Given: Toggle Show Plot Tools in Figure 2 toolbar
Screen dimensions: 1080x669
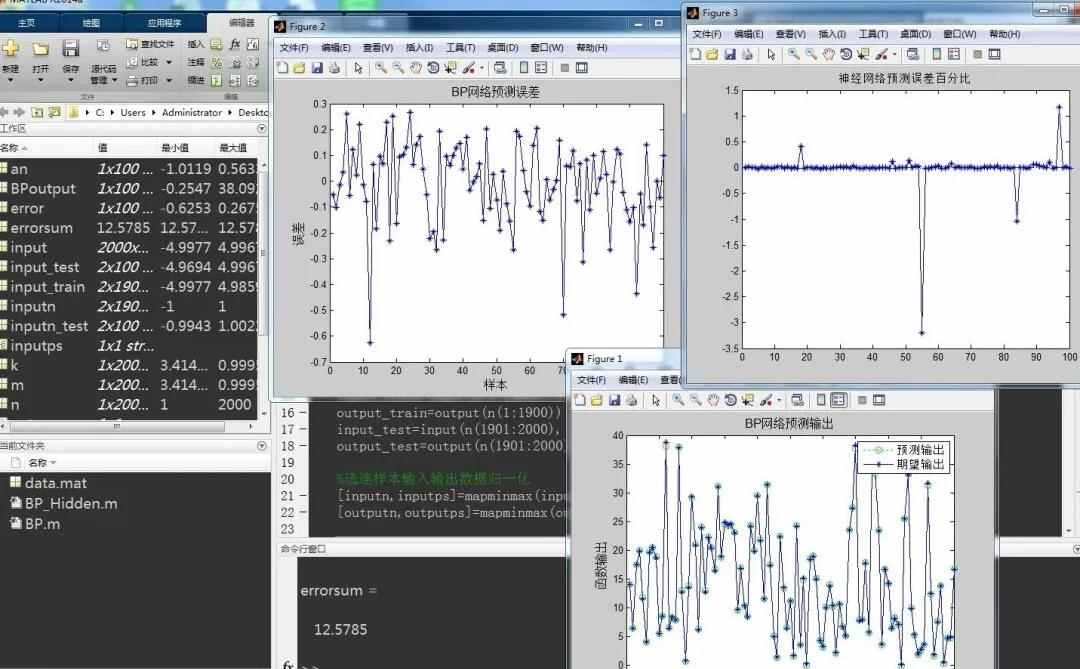Looking at the screenshot, I should pyautogui.click(x=582, y=68).
